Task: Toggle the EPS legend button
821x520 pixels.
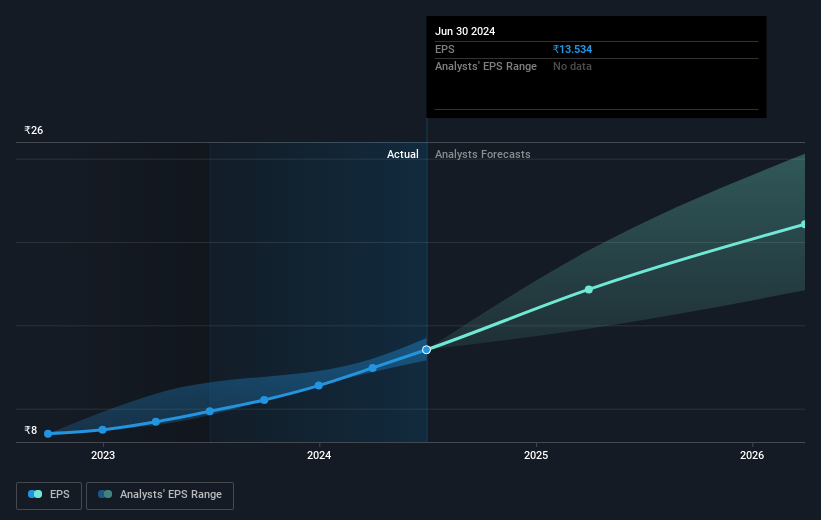Action: point(49,495)
